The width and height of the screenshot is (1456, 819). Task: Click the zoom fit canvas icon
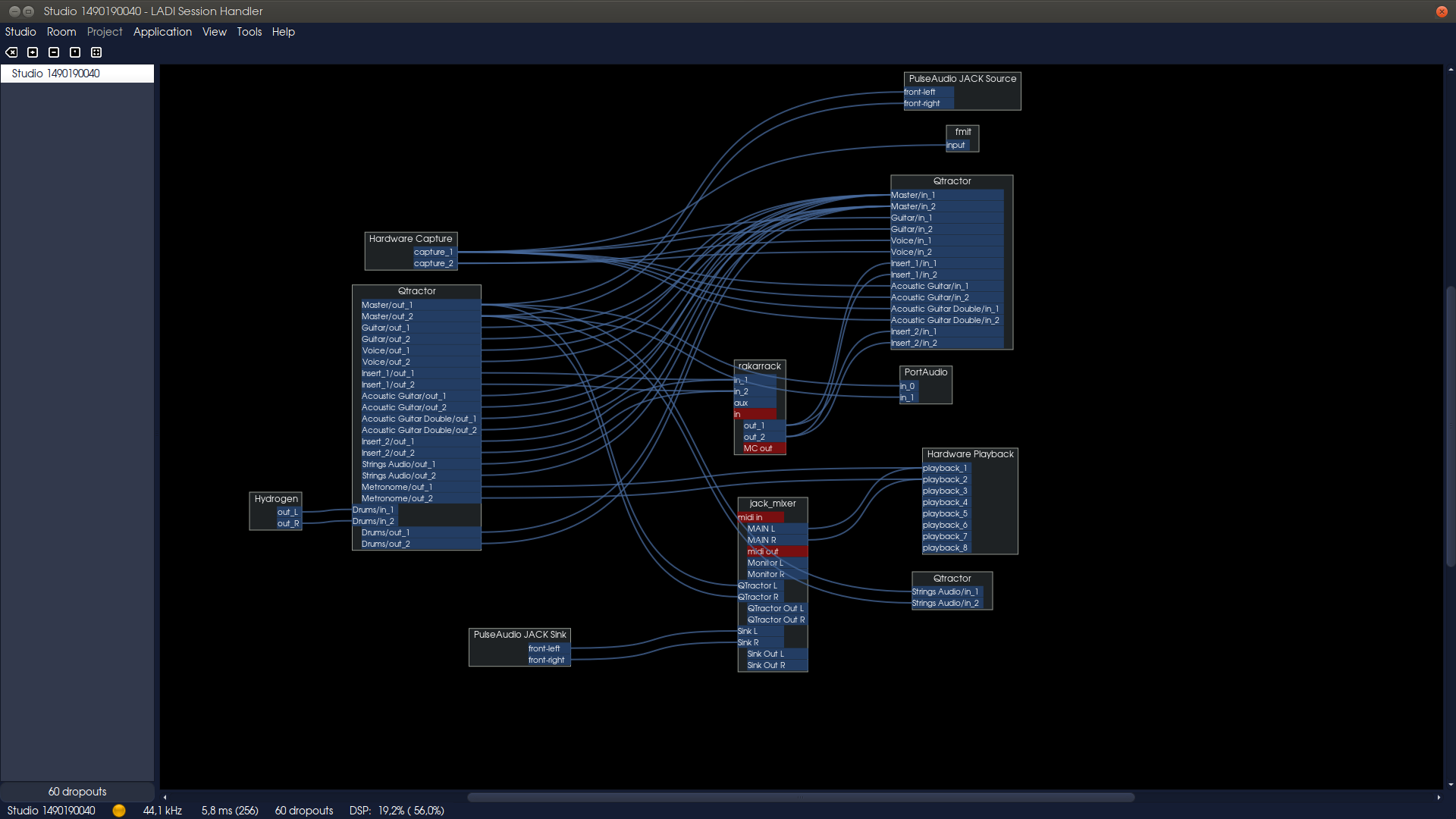tap(96, 52)
